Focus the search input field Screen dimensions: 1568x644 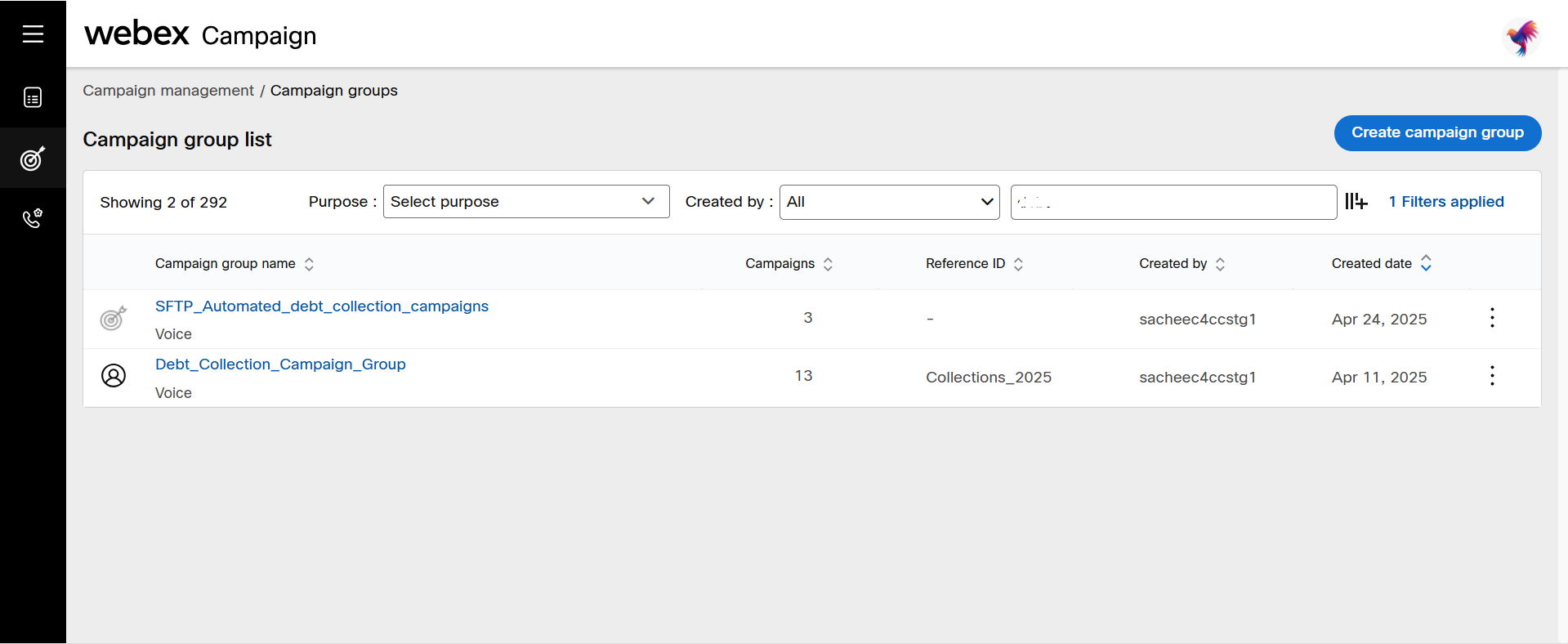pos(1173,202)
